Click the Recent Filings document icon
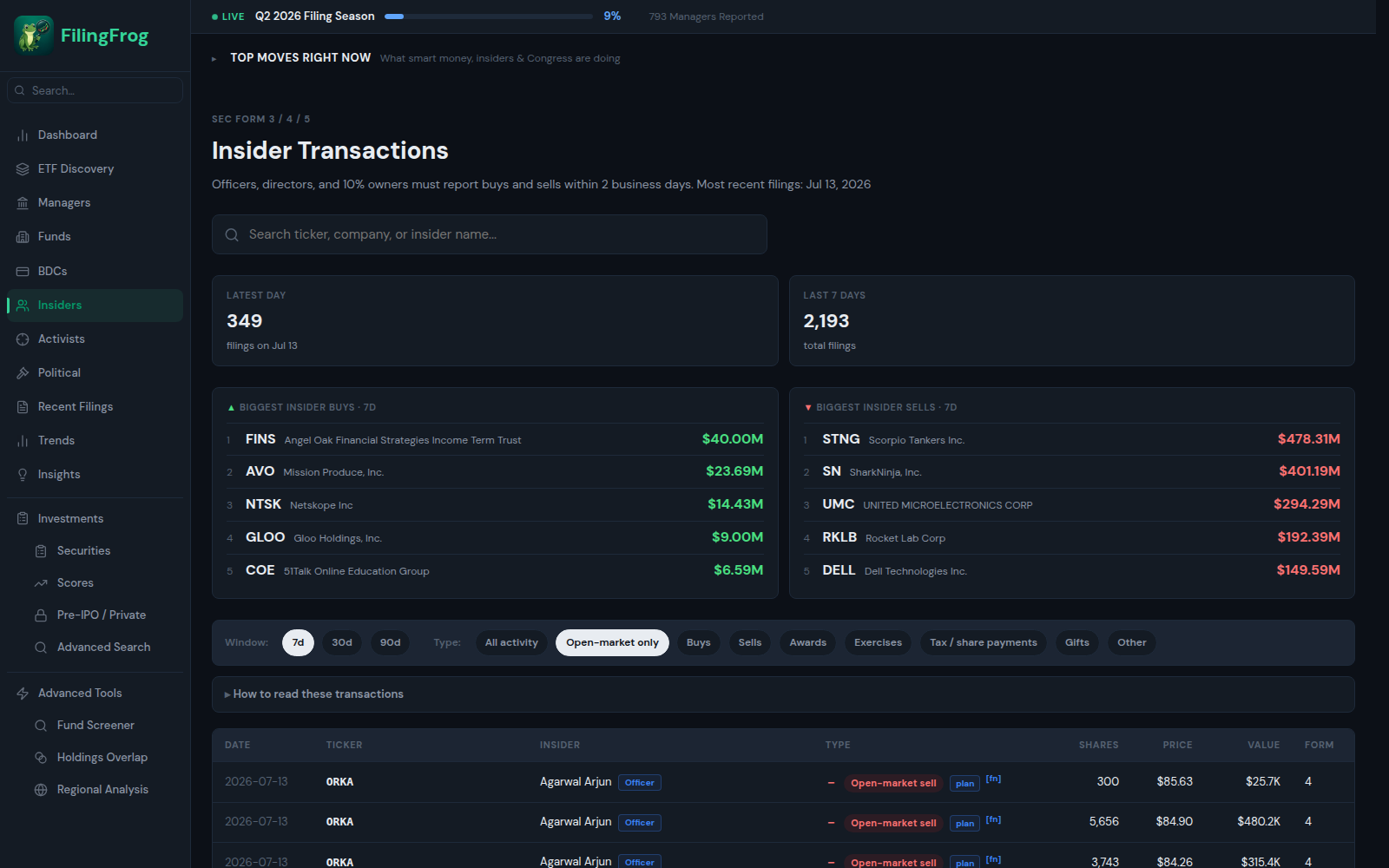Screen dimensions: 1389x868 click(x=23, y=407)
